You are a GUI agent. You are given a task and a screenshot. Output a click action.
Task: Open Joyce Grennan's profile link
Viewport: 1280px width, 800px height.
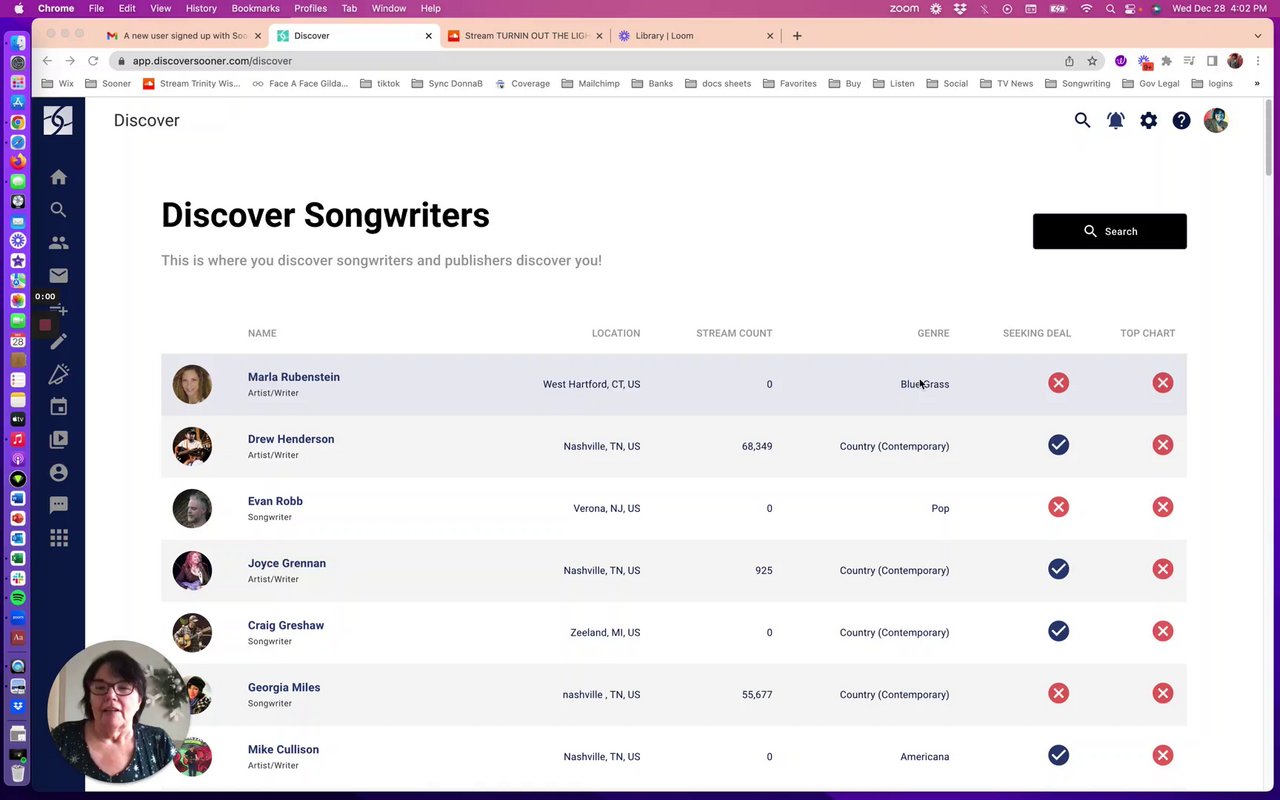(287, 563)
